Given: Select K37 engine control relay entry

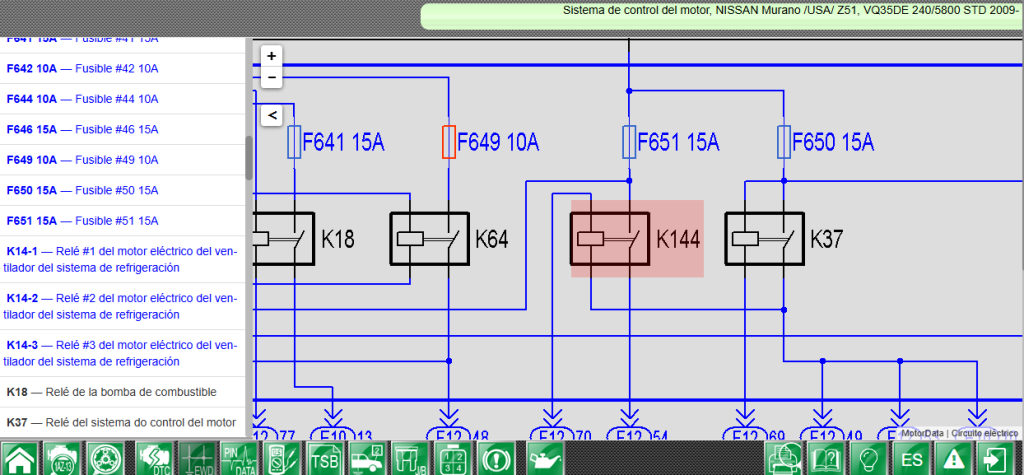Looking at the screenshot, I should click(x=123, y=422).
